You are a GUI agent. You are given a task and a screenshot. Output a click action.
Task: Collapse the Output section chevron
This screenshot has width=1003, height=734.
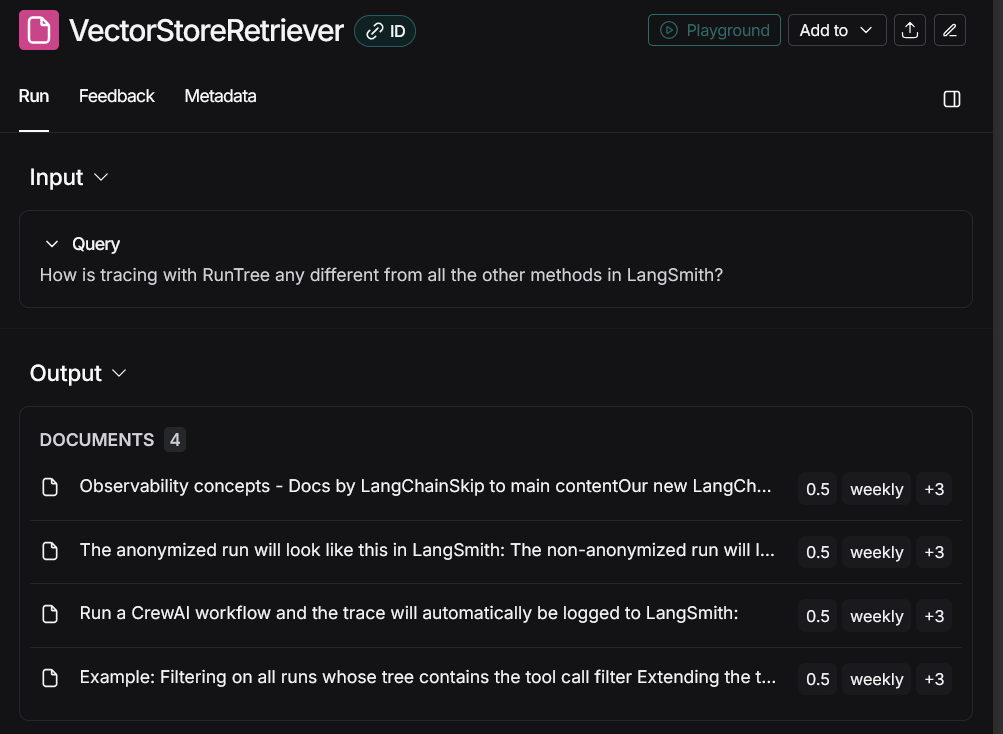119,373
